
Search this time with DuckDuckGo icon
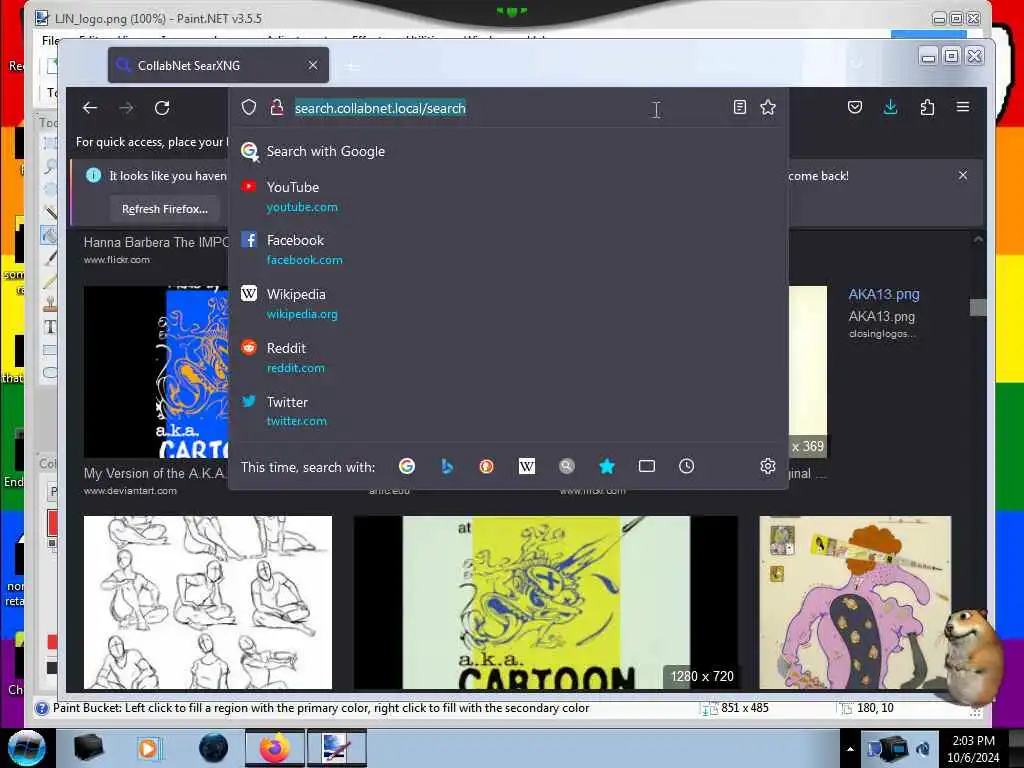tap(487, 466)
